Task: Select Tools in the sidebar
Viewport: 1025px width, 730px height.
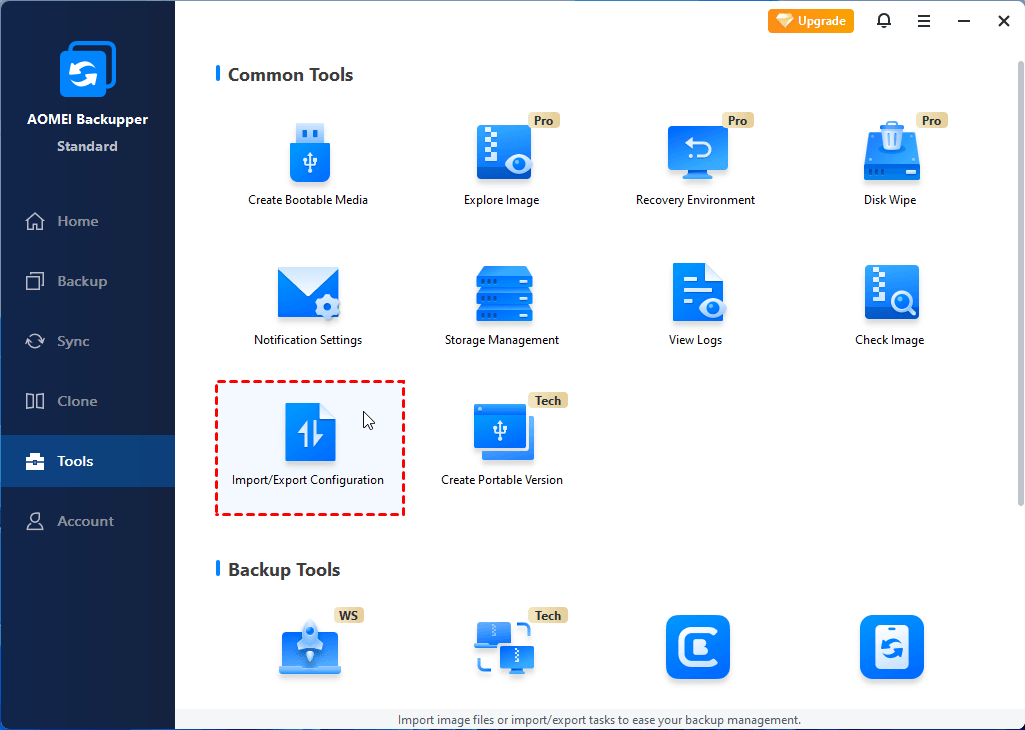Action: [x=88, y=461]
